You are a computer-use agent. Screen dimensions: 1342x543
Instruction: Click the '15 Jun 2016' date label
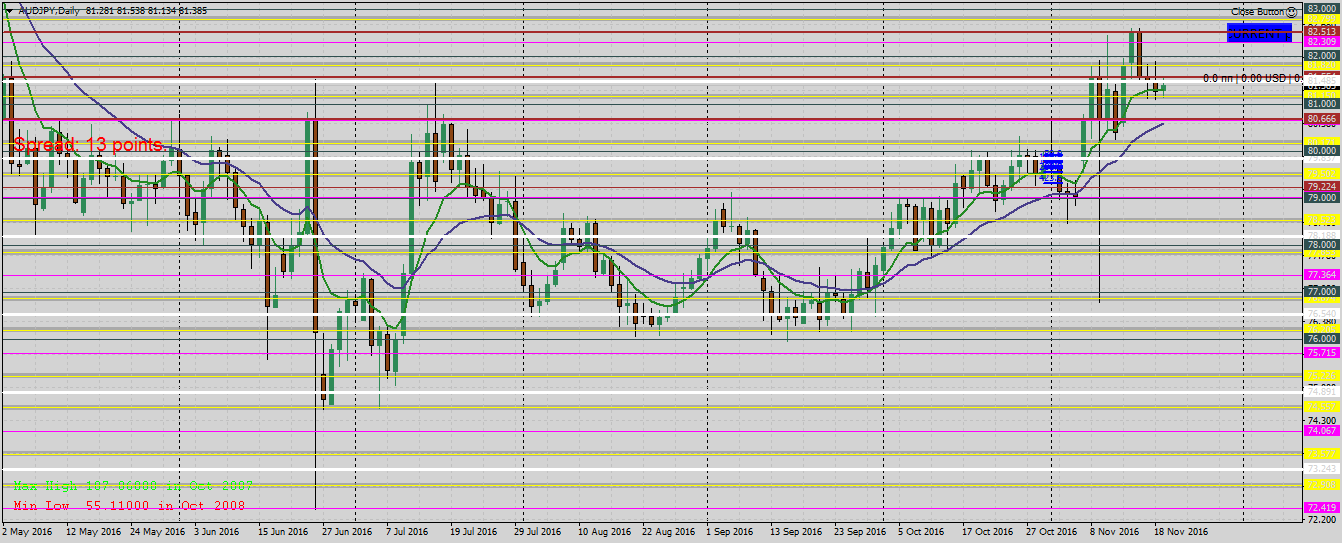284,532
